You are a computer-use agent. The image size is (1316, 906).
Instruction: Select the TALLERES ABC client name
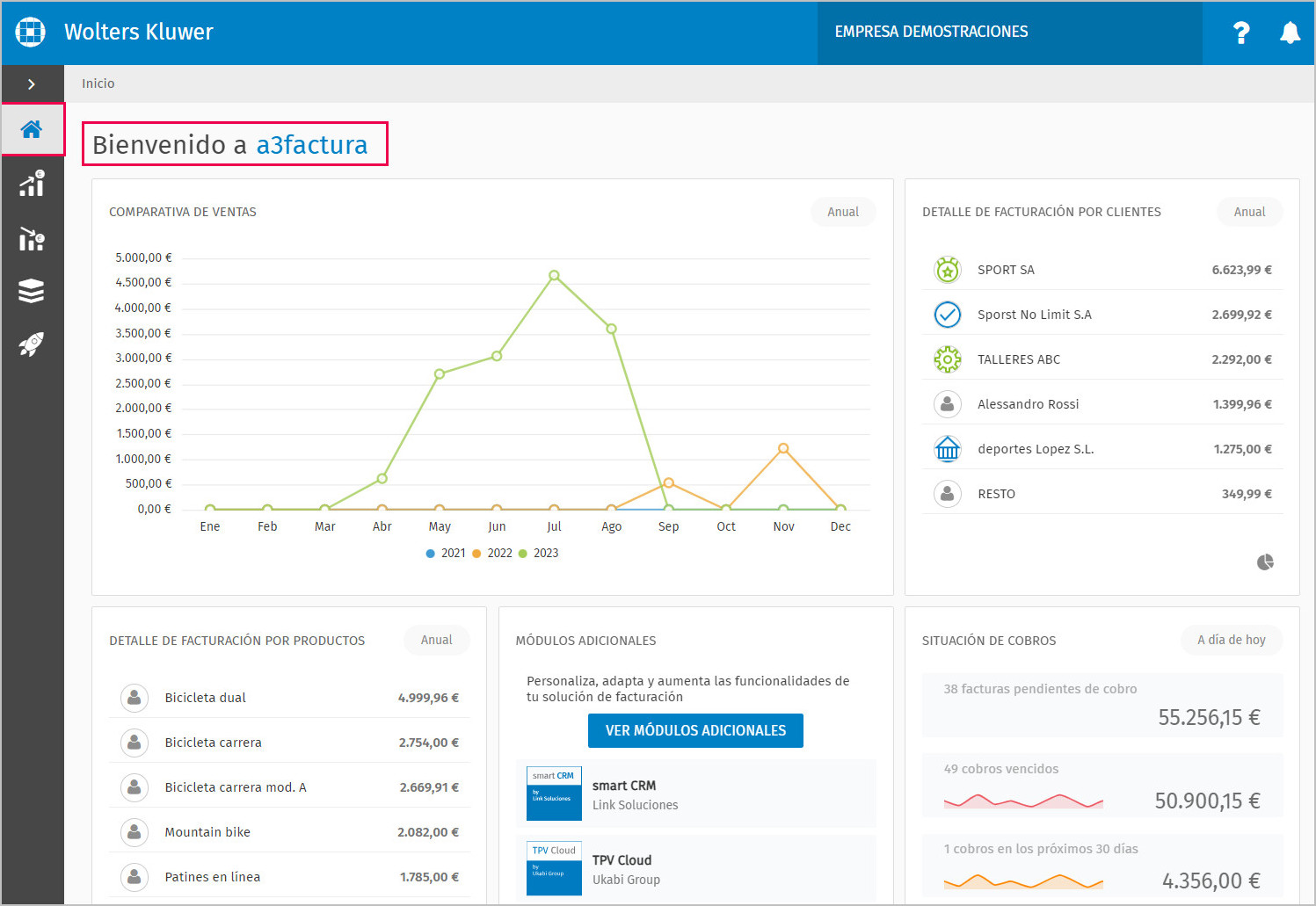point(1019,359)
